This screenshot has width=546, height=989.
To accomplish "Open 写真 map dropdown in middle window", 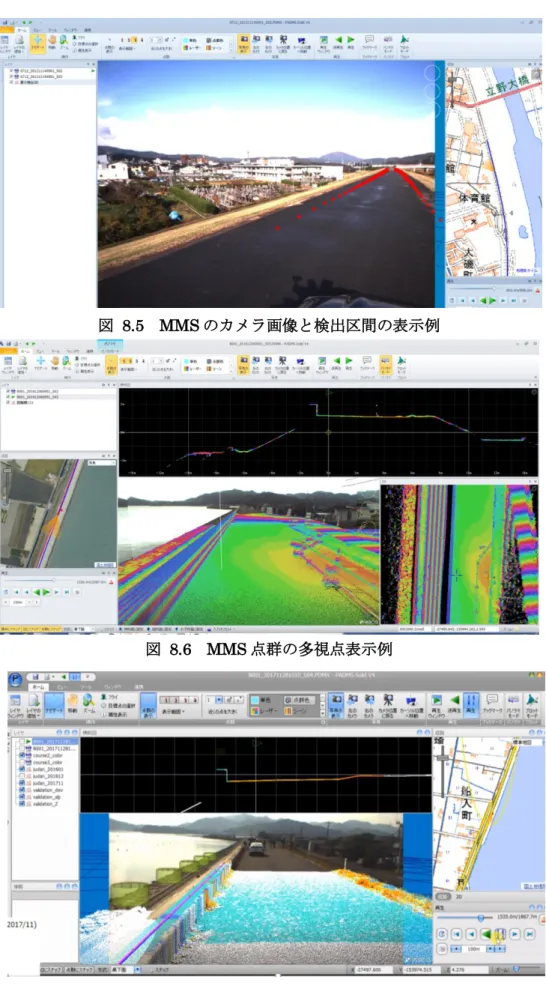I will [x=100, y=462].
